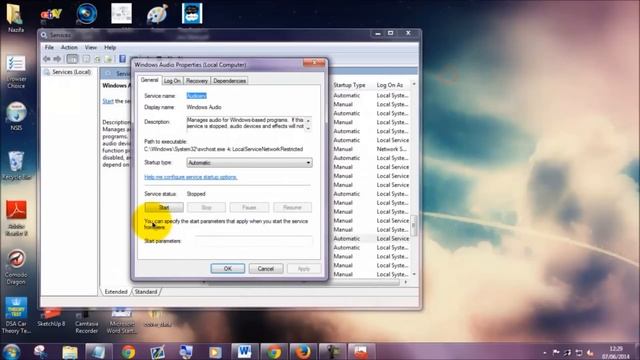Open Adobe Reader 9 desktop shortcut
The image size is (640, 360).
(x=16, y=218)
